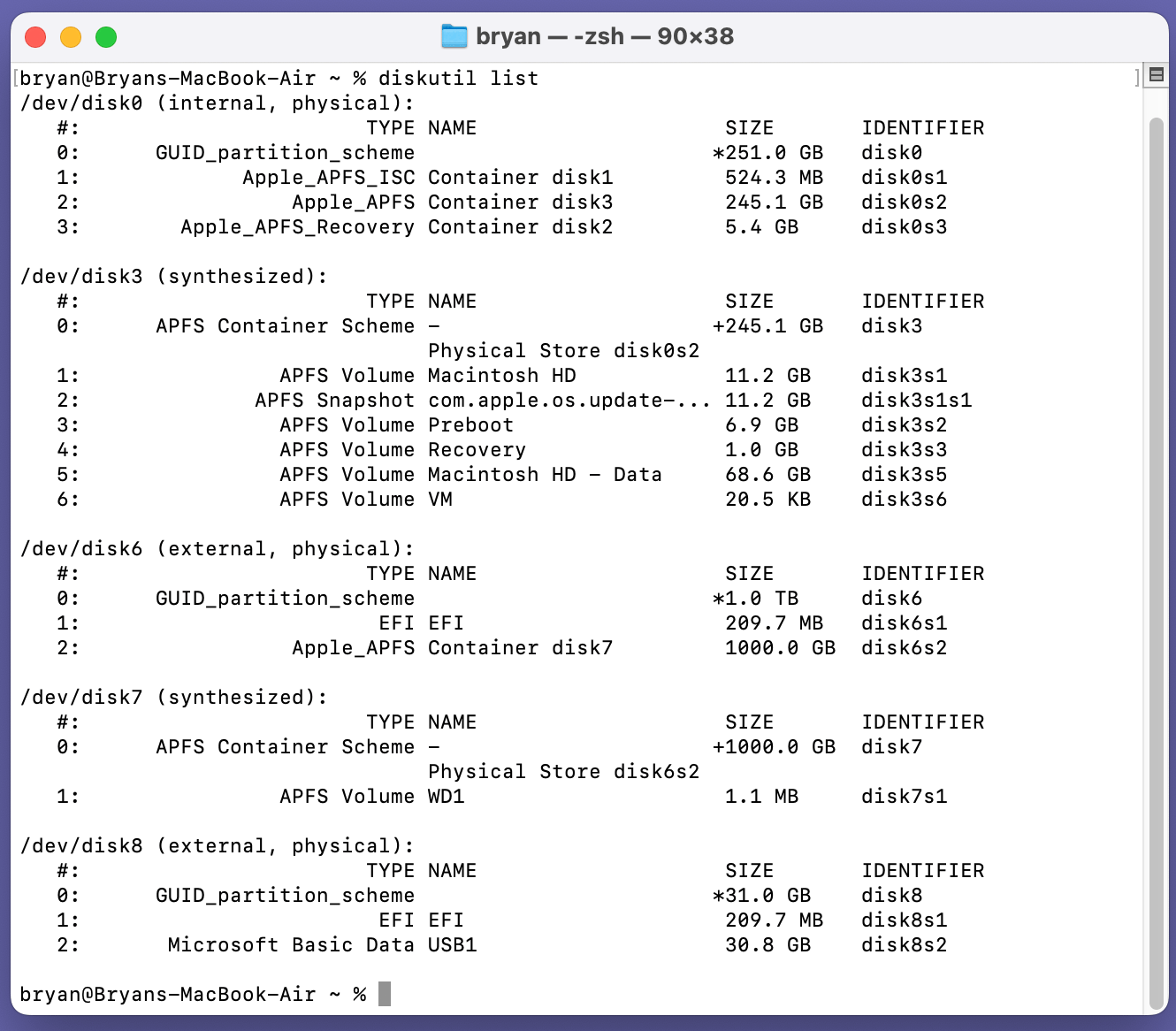
Task: Click the GUID_partition_scheme entry under disk6
Action: click(x=285, y=598)
